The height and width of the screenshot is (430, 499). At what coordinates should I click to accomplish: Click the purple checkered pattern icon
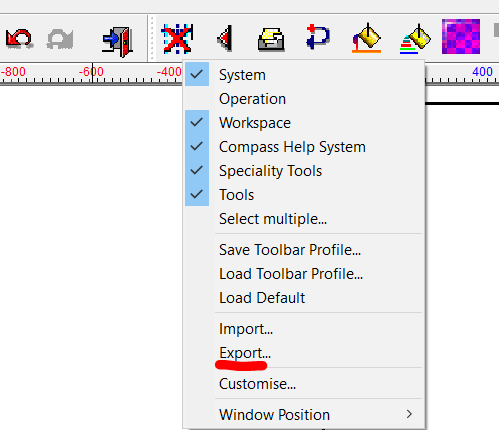461,37
